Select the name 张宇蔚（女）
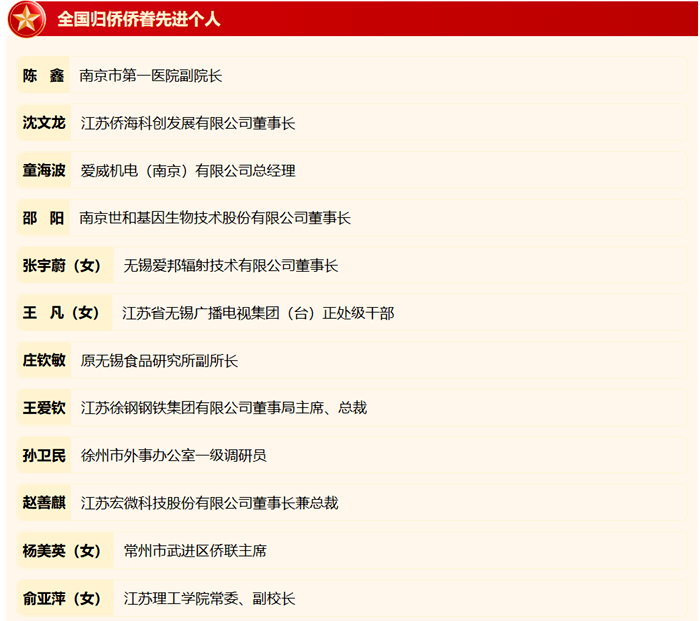 click(x=62, y=265)
